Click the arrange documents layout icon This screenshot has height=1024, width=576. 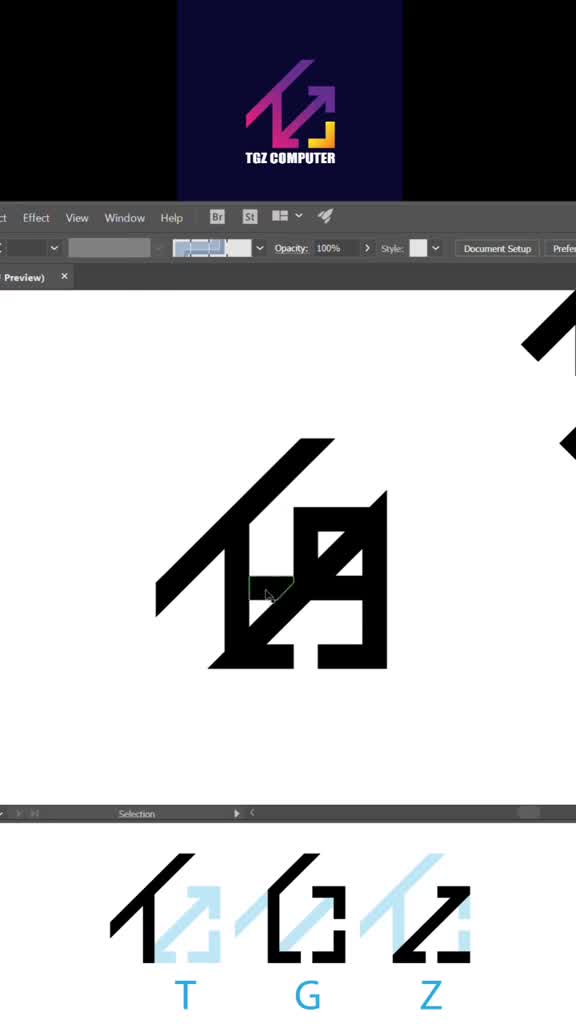click(280, 216)
